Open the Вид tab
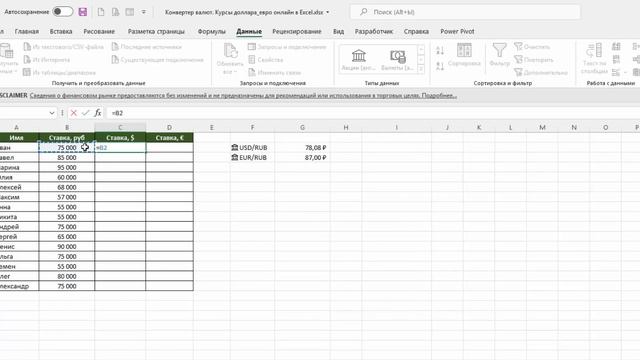 (x=338, y=31)
